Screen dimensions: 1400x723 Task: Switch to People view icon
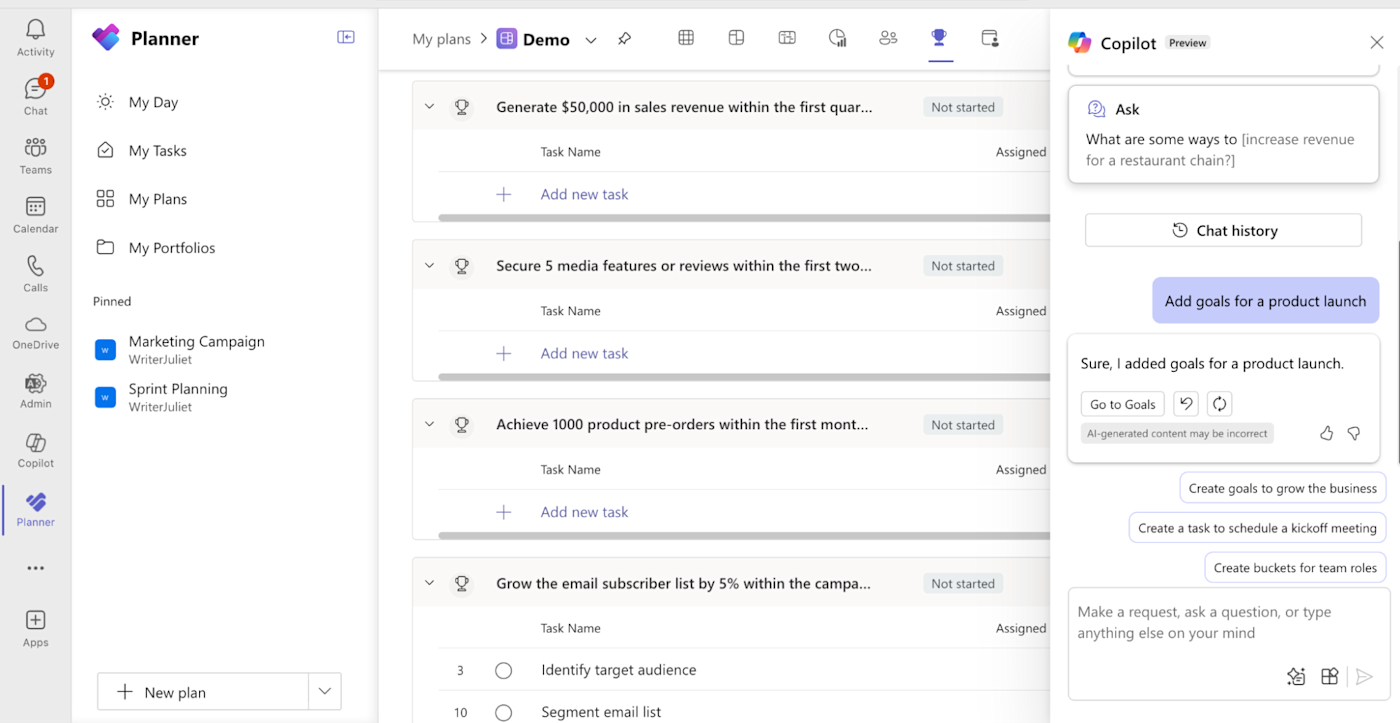pyautogui.click(x=888, y=38)
